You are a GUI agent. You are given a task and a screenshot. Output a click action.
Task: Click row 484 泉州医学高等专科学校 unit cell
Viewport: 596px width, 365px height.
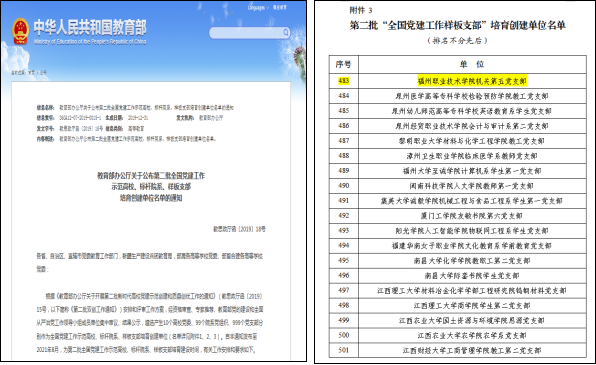coord(472,96)
